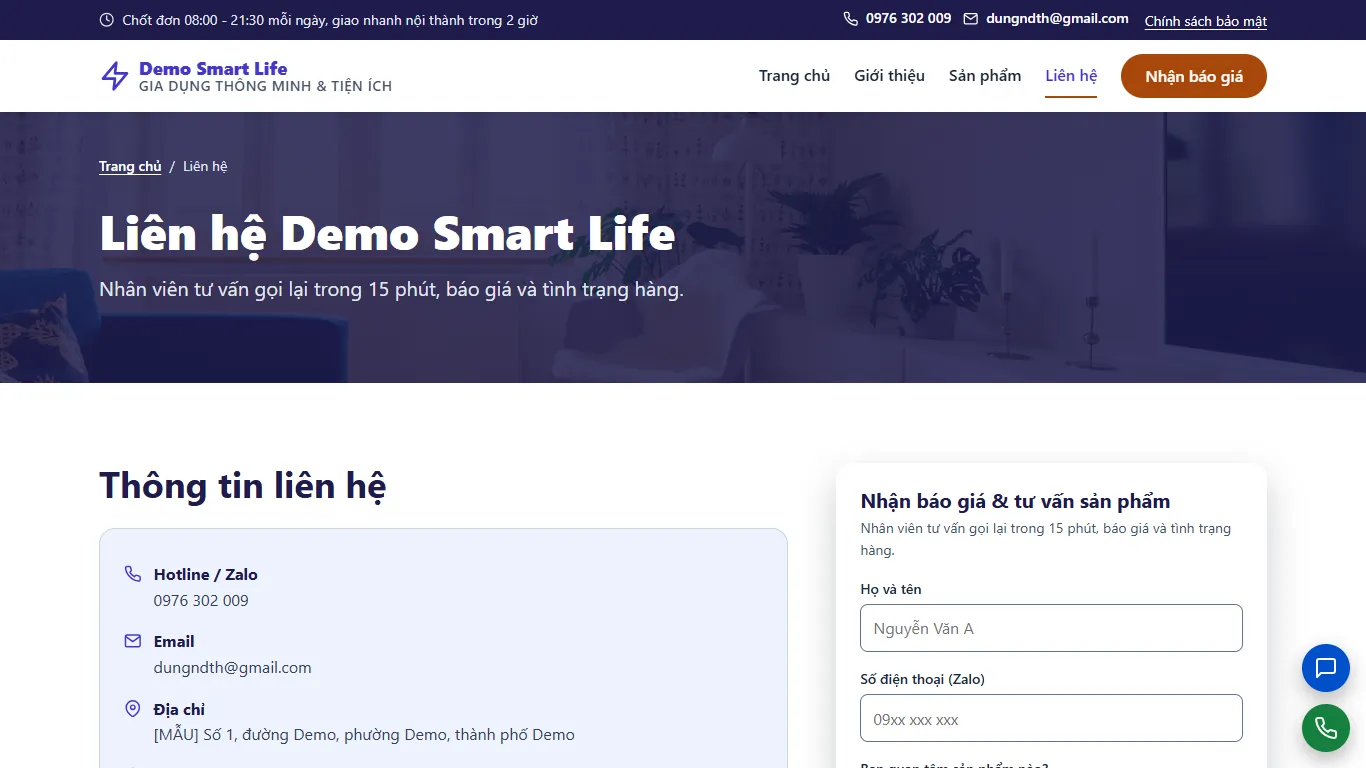
Task: Focus the Số điện thoại (Zalo) field
Action: [1051, 718]
